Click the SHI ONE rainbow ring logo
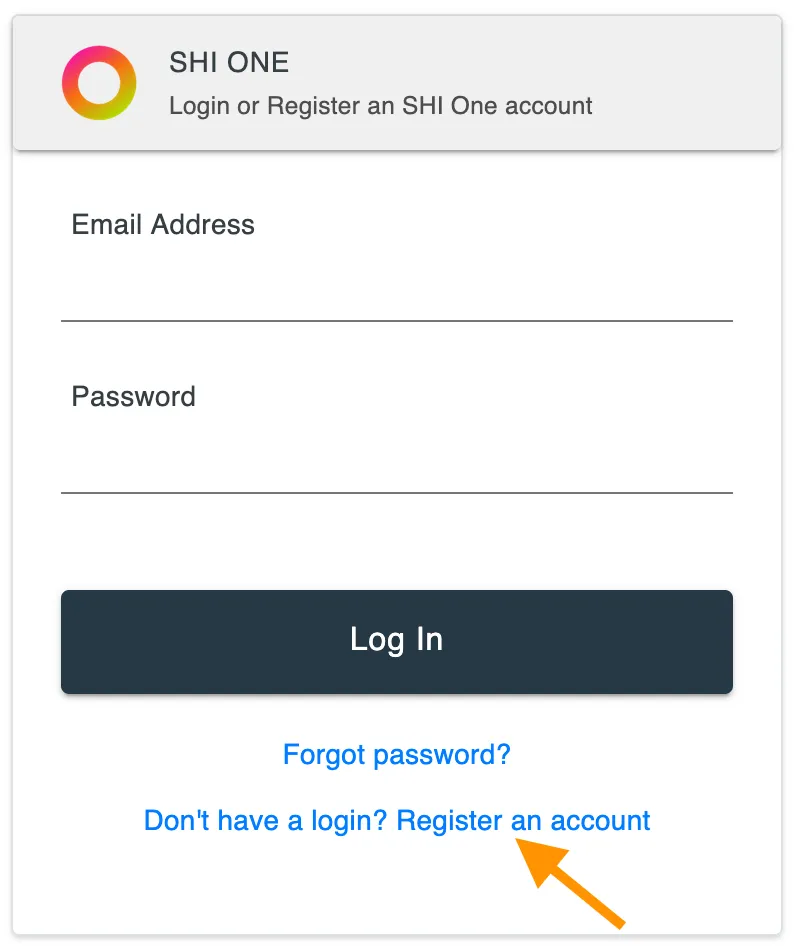The width and height of the screenshot is (794, 952). point(99,83)
